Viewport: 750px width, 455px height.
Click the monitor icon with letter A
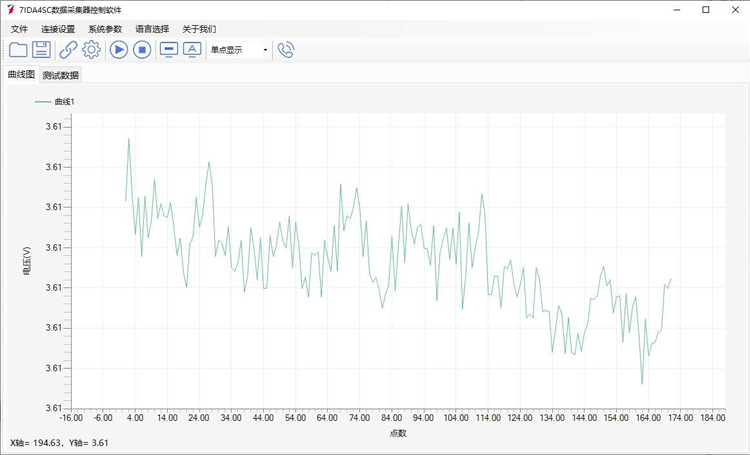click(192, 50)
